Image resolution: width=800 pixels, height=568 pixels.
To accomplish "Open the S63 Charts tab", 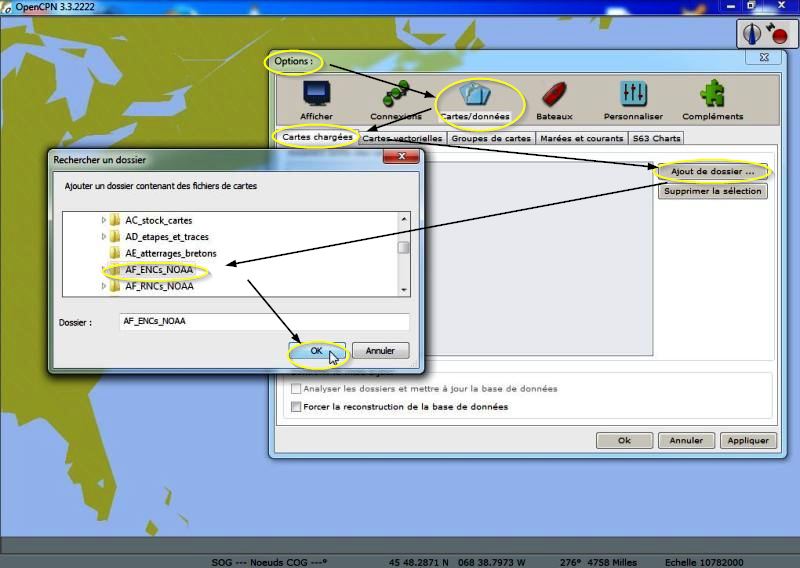I will [656, 138].
